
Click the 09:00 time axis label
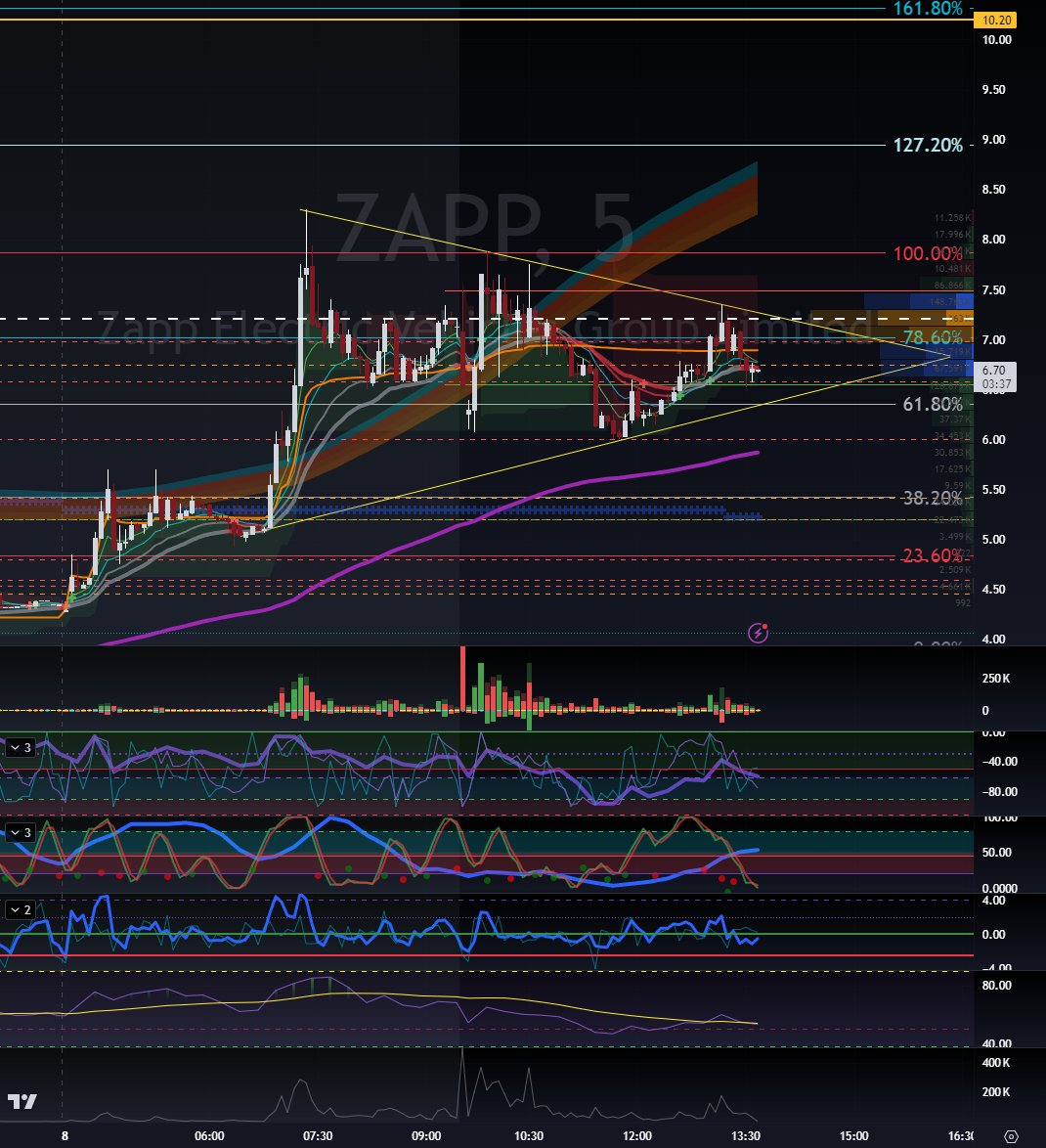pos(426,1136)
